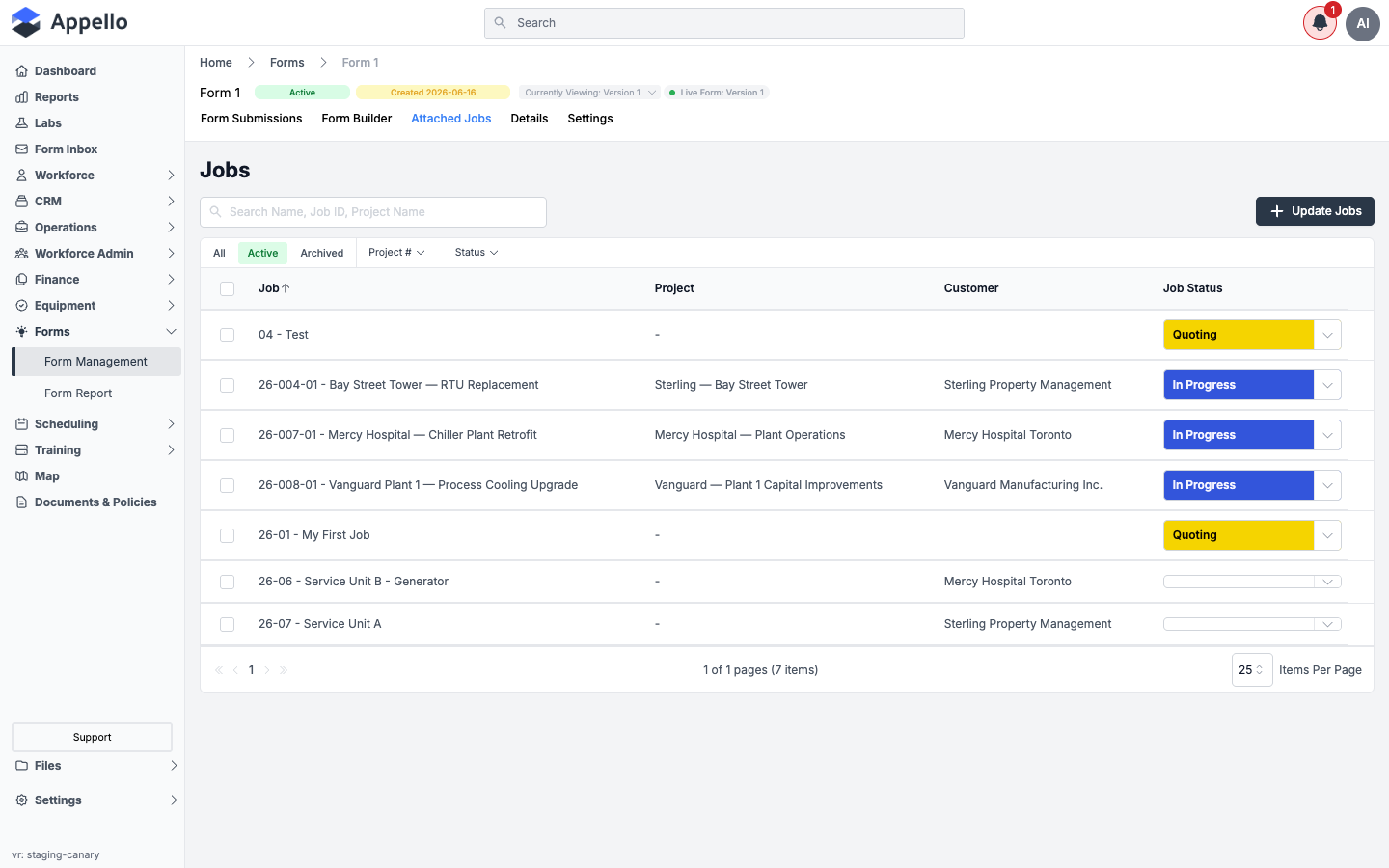The width and height of the screenshot is (1389, 868).
Task: Select checkbox for Bay Street Tower RTU Replacement
Action: pyautogui.click(x=228, y=385)
